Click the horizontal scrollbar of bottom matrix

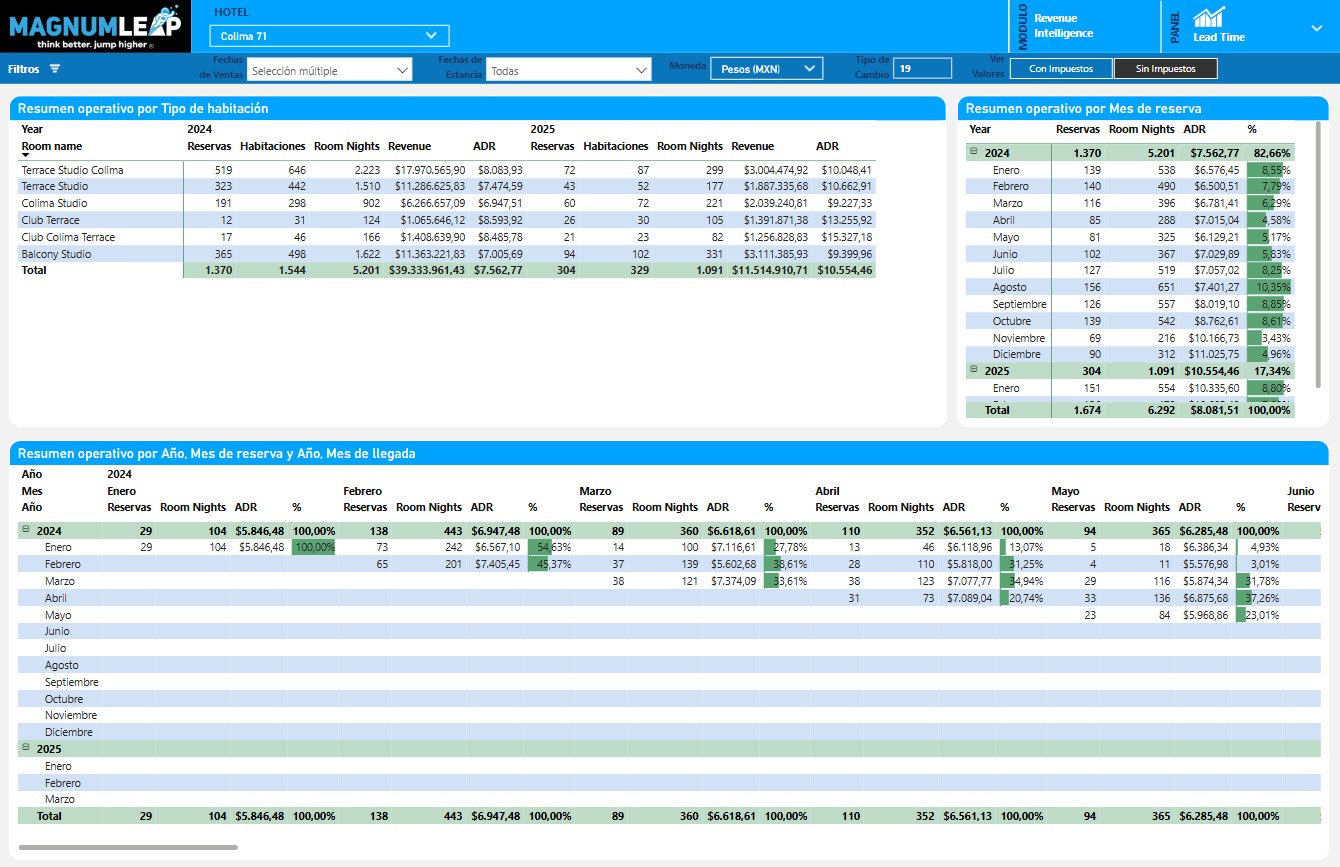point(128,847)
